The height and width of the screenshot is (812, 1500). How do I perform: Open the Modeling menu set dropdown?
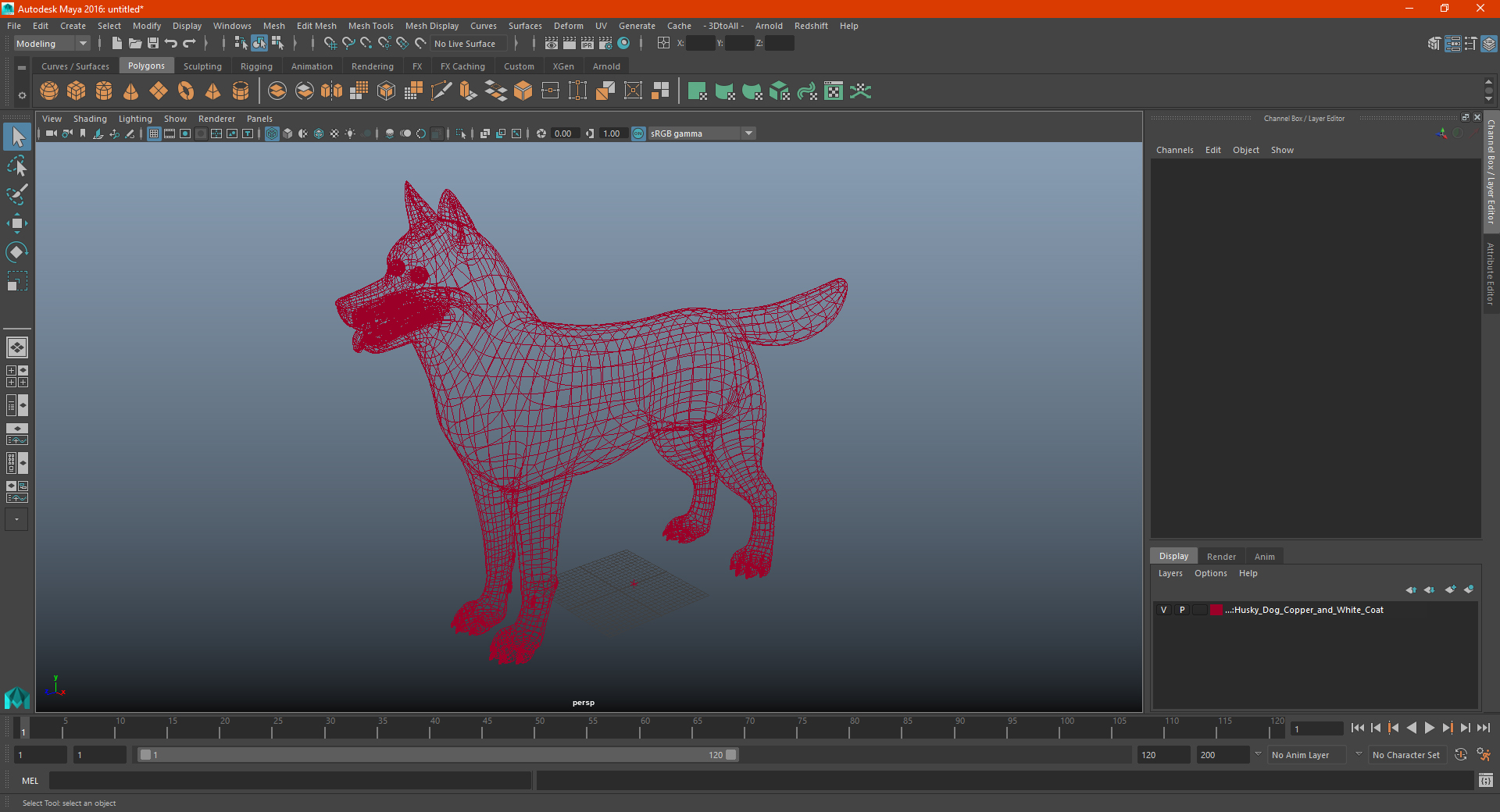[52, 44]
